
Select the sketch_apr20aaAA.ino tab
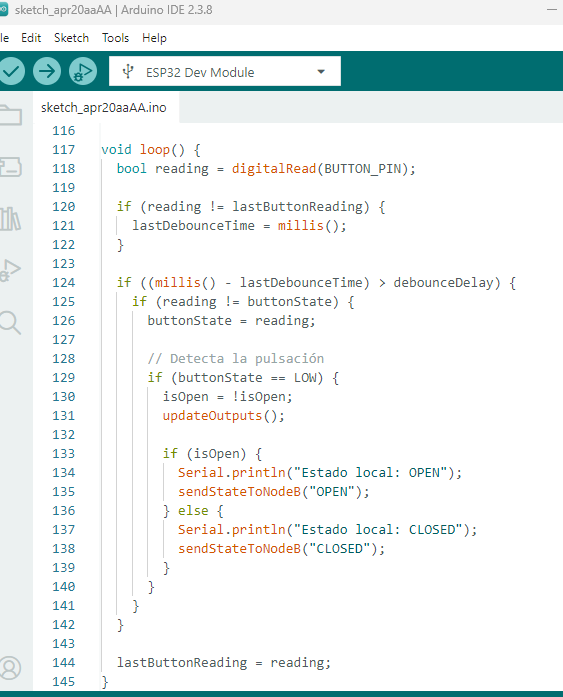pos(104,108)
